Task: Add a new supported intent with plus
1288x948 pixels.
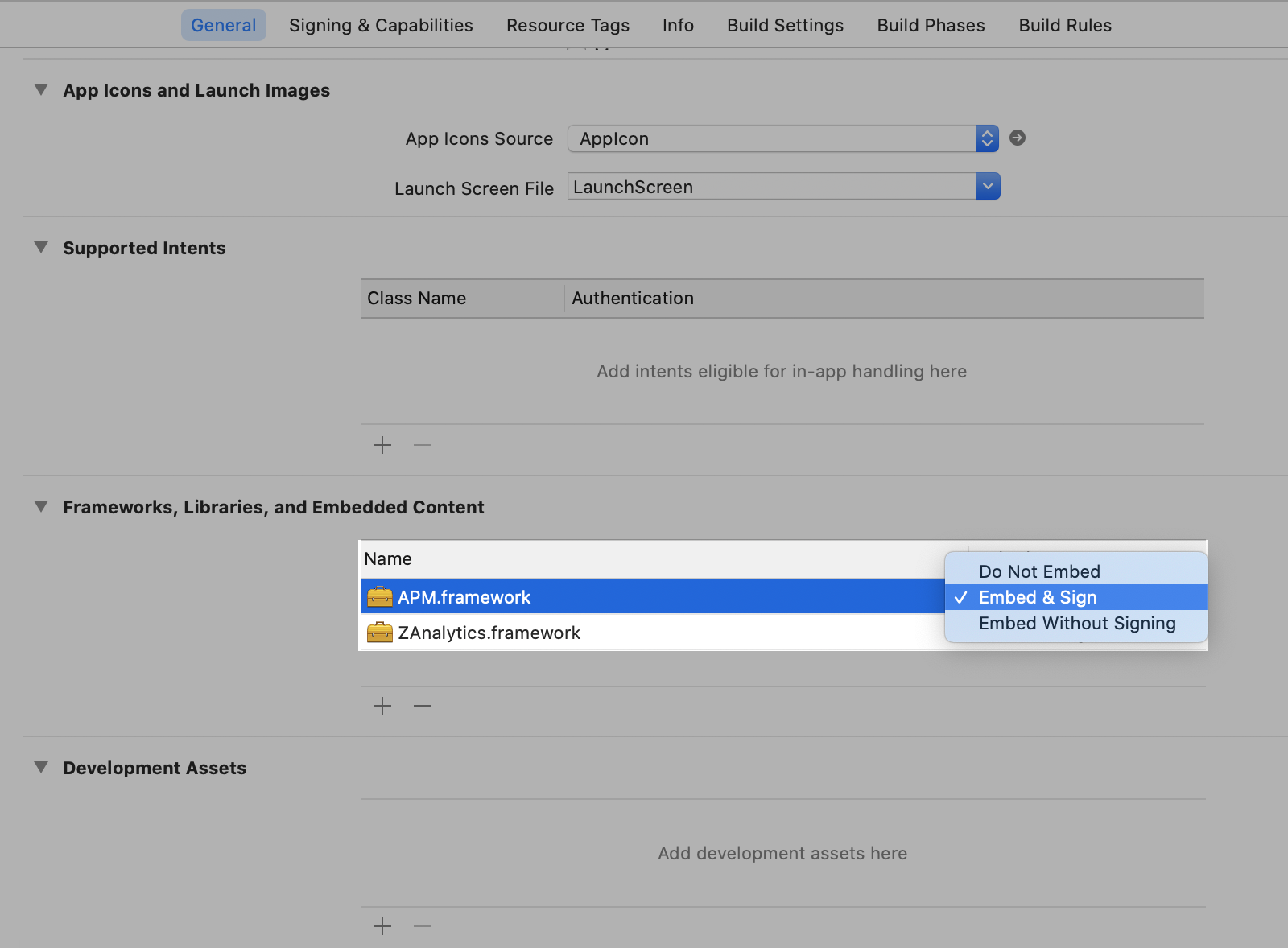Action: 382,445
